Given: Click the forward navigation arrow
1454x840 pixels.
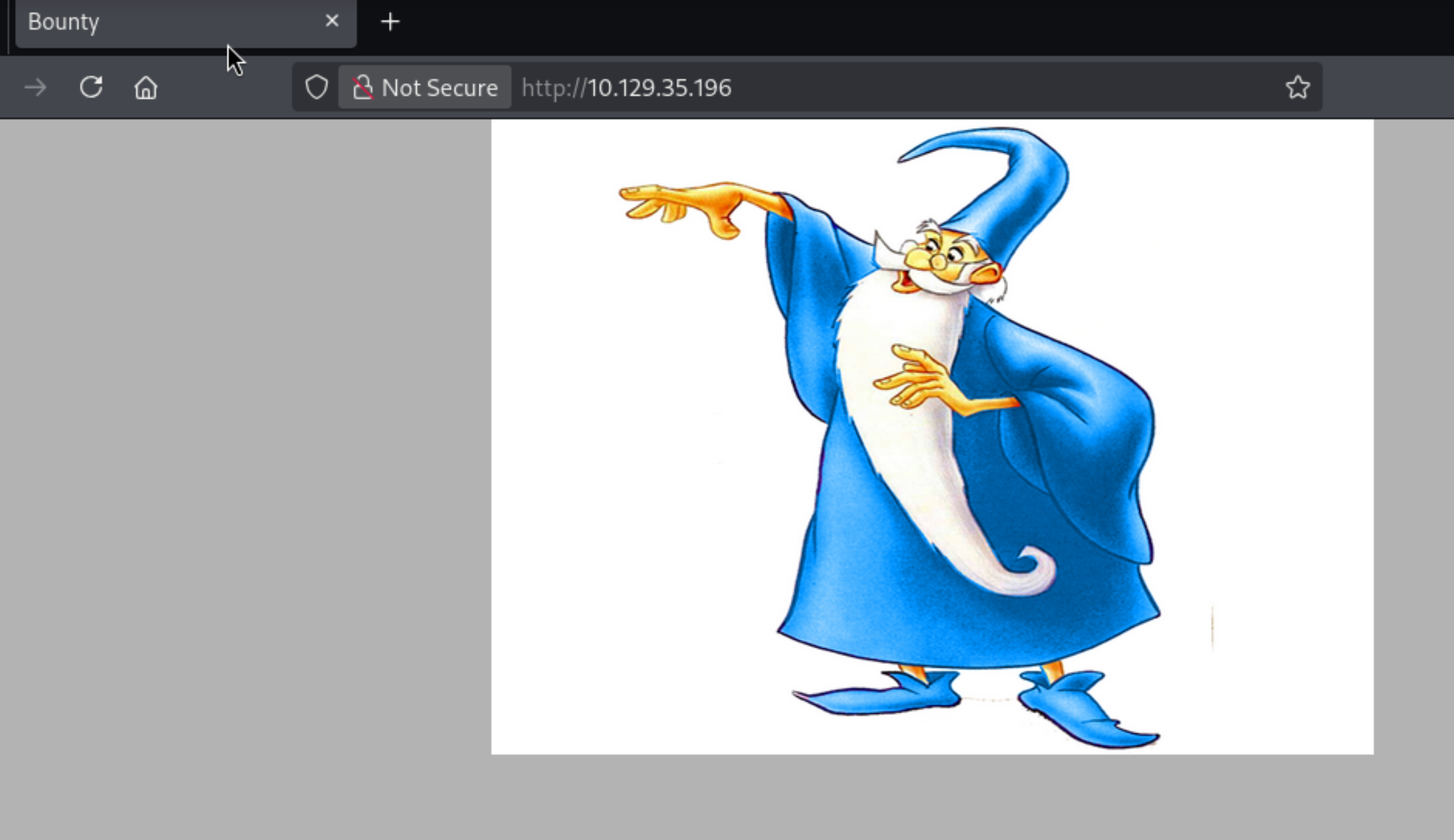Looking at the screenshot, I should click(35, 87).
